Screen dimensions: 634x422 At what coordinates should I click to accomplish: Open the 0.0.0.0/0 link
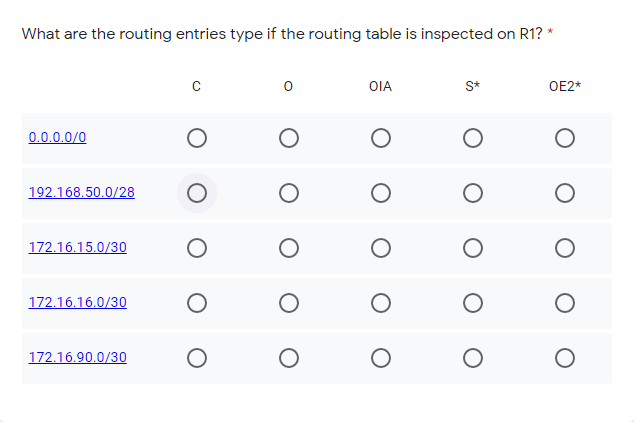[x=58, y=137]
